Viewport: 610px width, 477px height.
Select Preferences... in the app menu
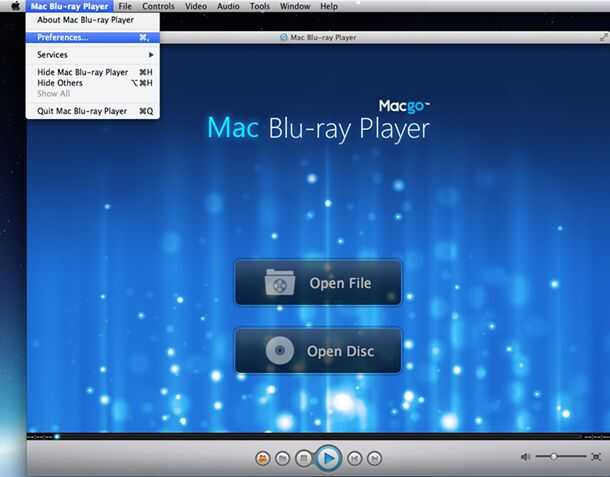click(93, 37)
